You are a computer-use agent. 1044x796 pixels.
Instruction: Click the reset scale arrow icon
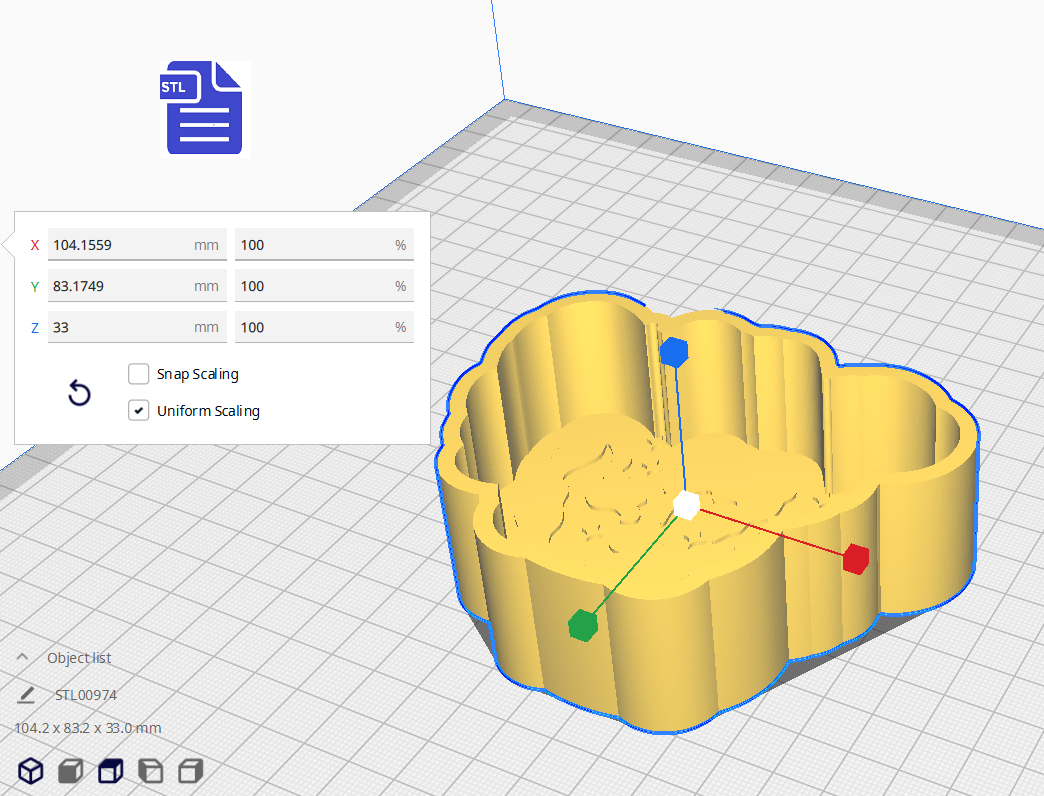coord(79,393)
